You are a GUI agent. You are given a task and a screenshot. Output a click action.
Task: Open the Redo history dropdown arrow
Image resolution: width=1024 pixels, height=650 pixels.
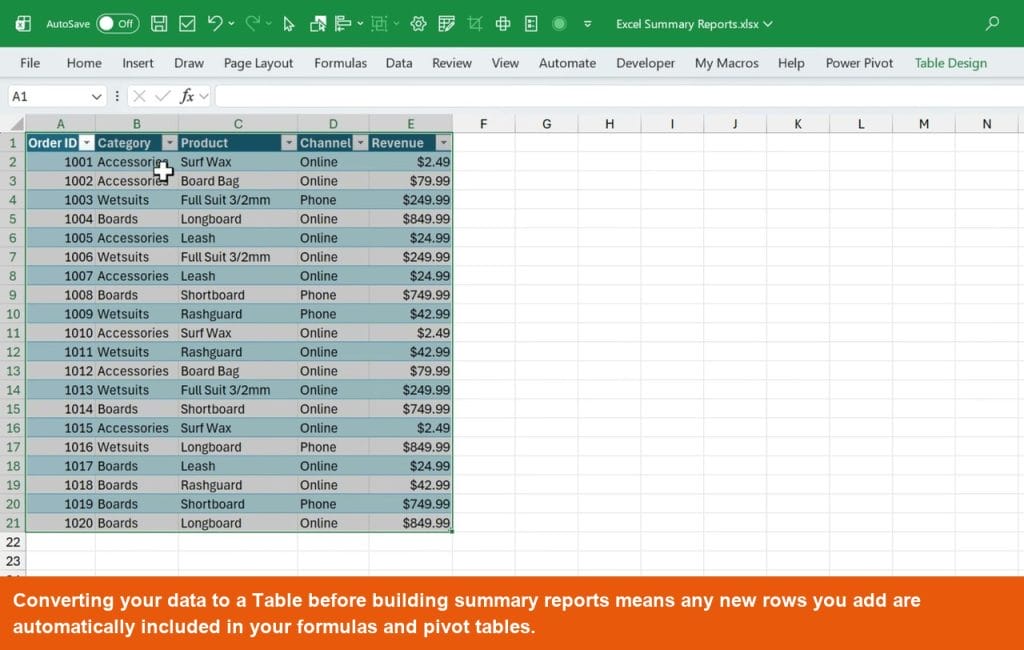268,24
